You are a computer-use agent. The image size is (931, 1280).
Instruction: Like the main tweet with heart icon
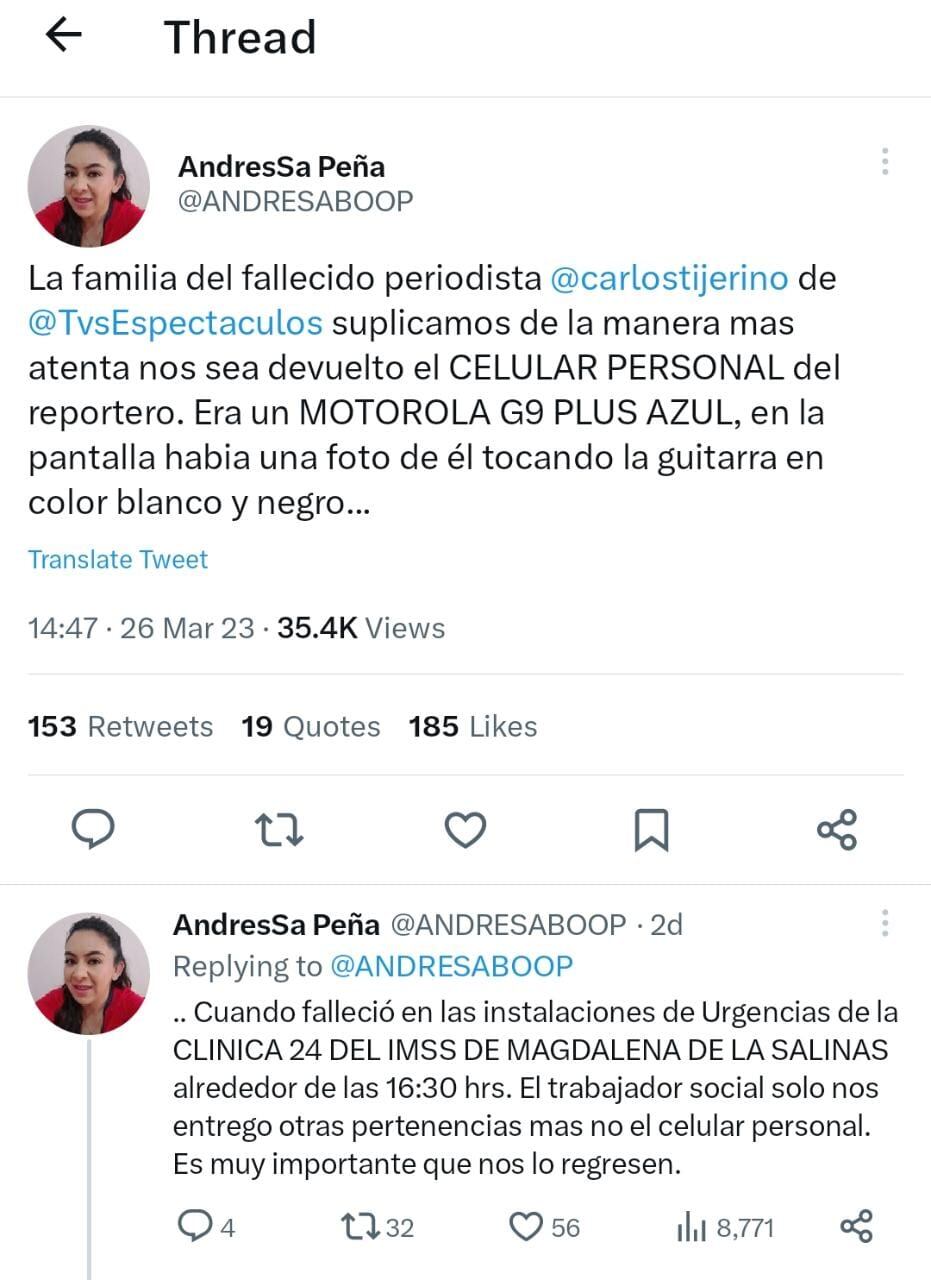(465, 830)
